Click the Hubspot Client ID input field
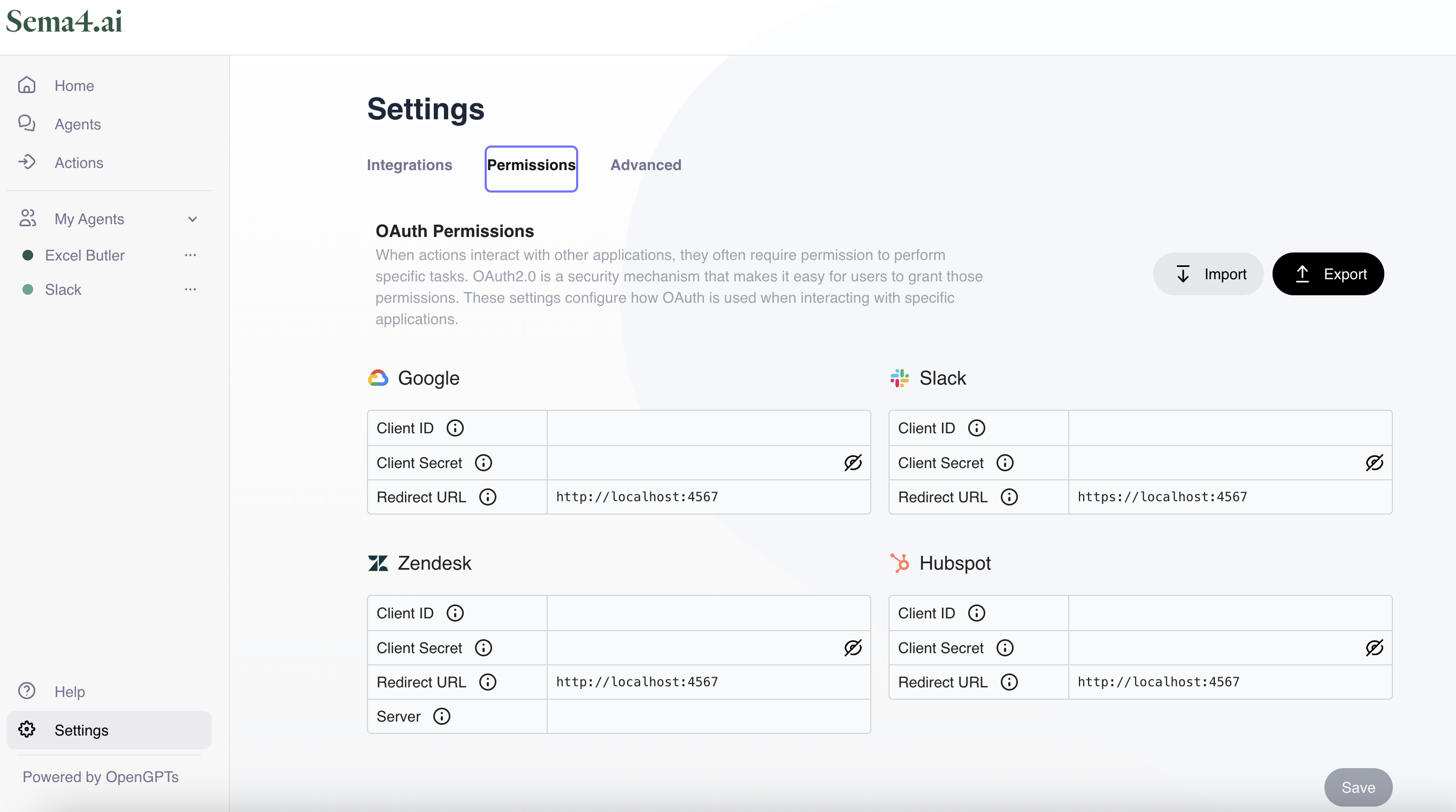The height and width of the screenshot is (812, 1456). point(1230,612)
